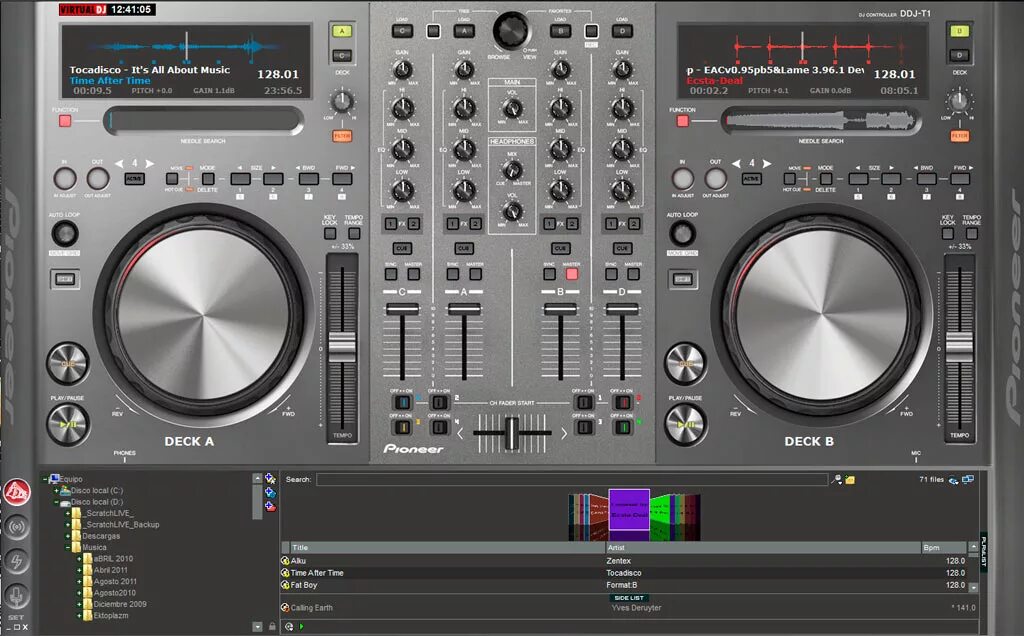The width and height of the screenshot is (1024, 636).
Task: Open search options magnifier icon
Action: pos(837,480)
